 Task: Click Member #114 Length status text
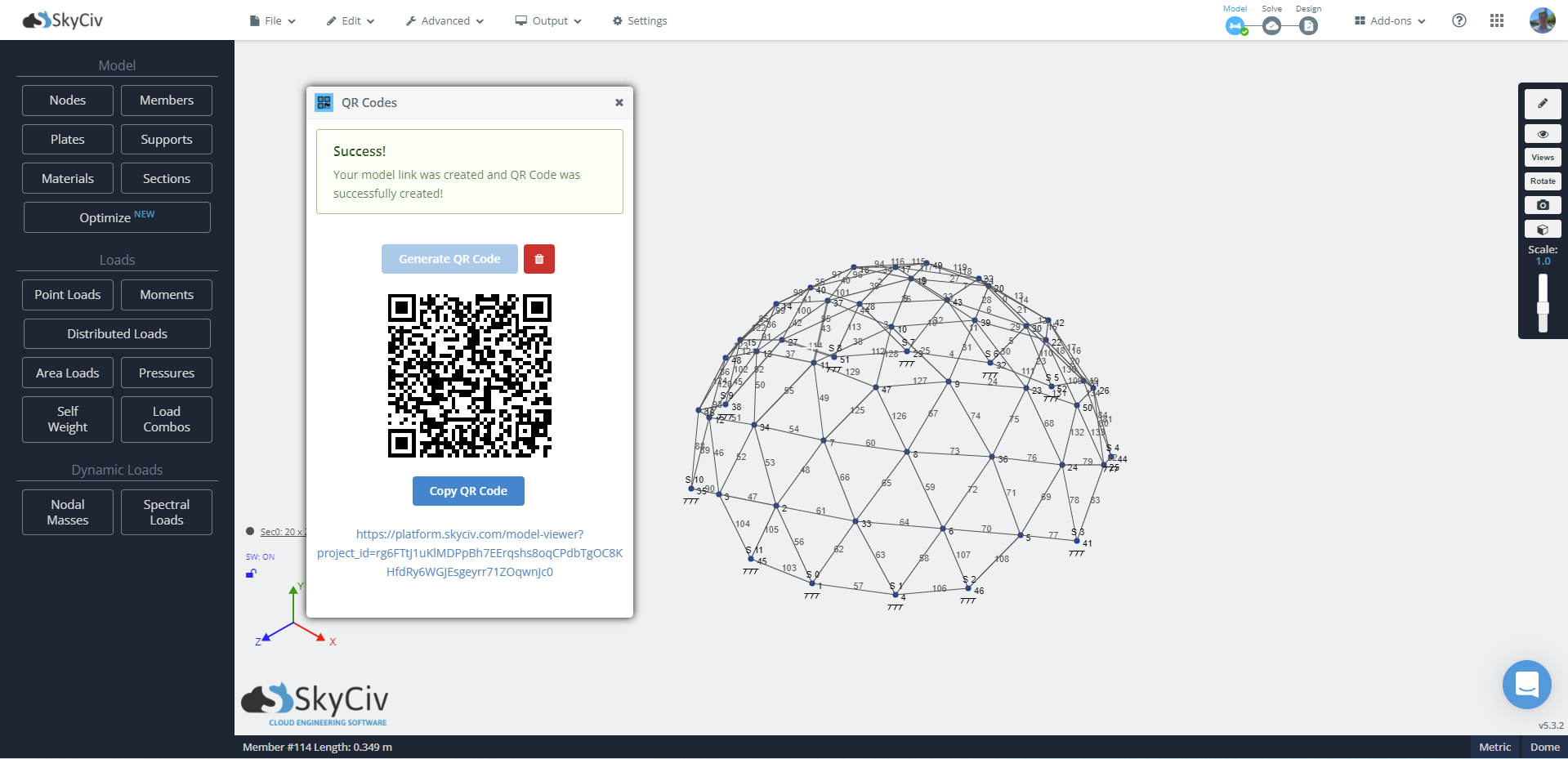click(x=317, y=748)
